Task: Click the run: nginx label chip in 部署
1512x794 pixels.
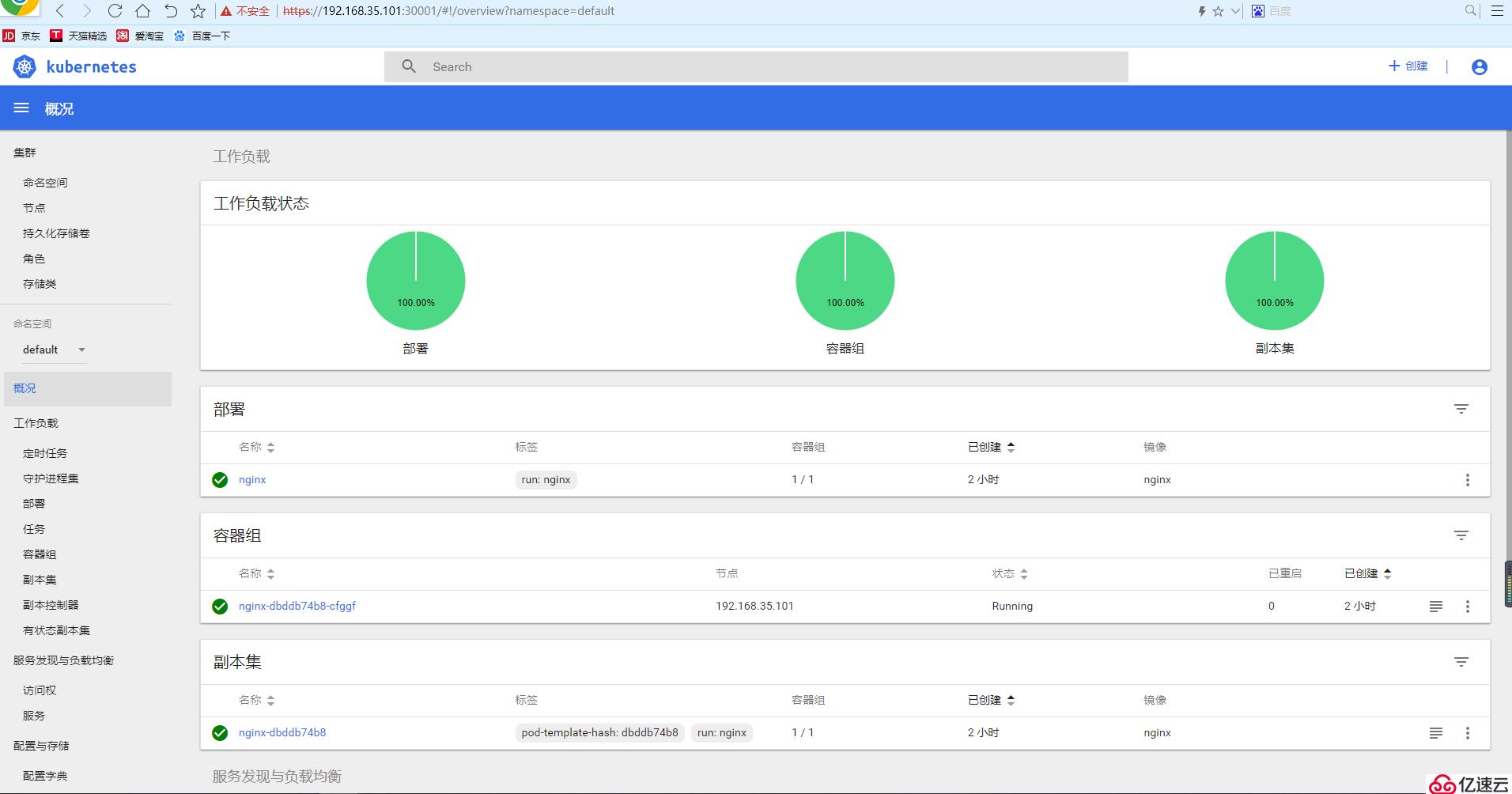Action: [546, 479]
